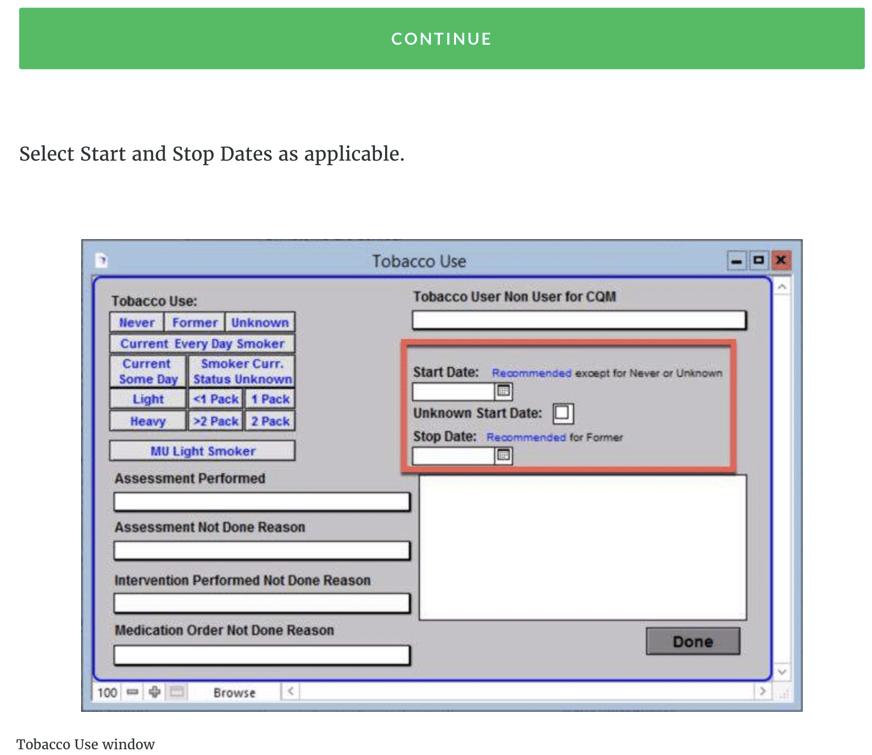Screen dimensions: 872x755
Task: Select Never tobacco use option
Action: 137,323
